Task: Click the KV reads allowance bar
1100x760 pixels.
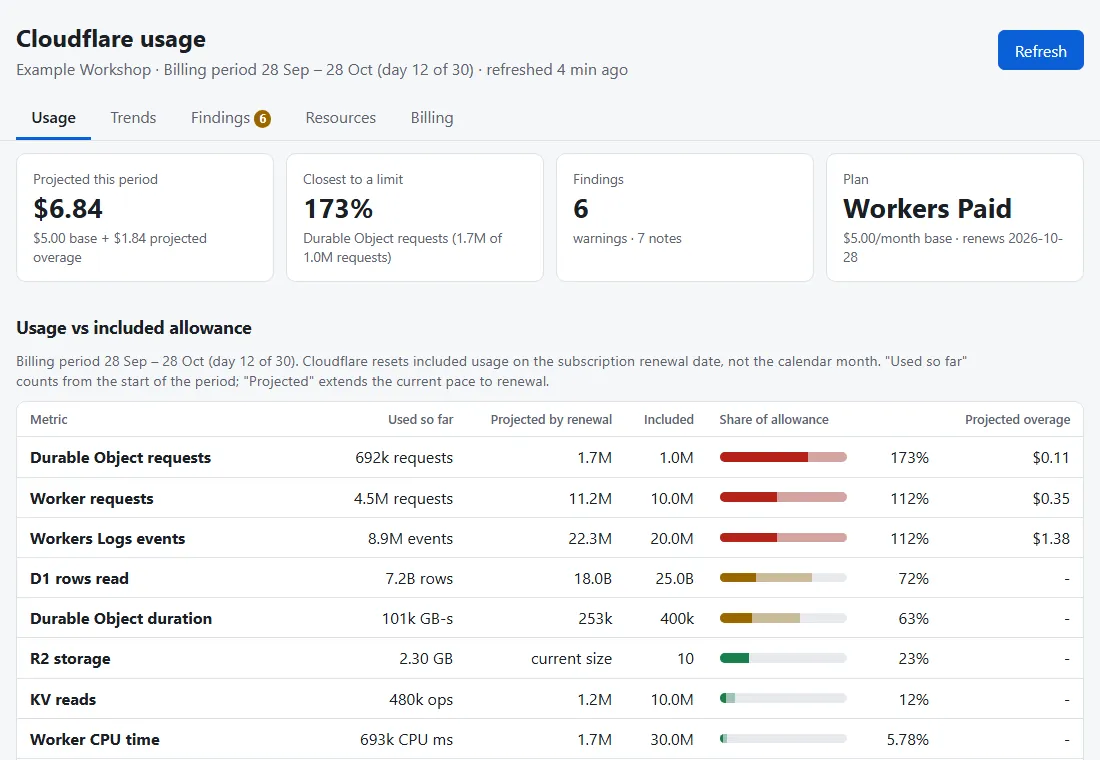Action: pos(783,698)
